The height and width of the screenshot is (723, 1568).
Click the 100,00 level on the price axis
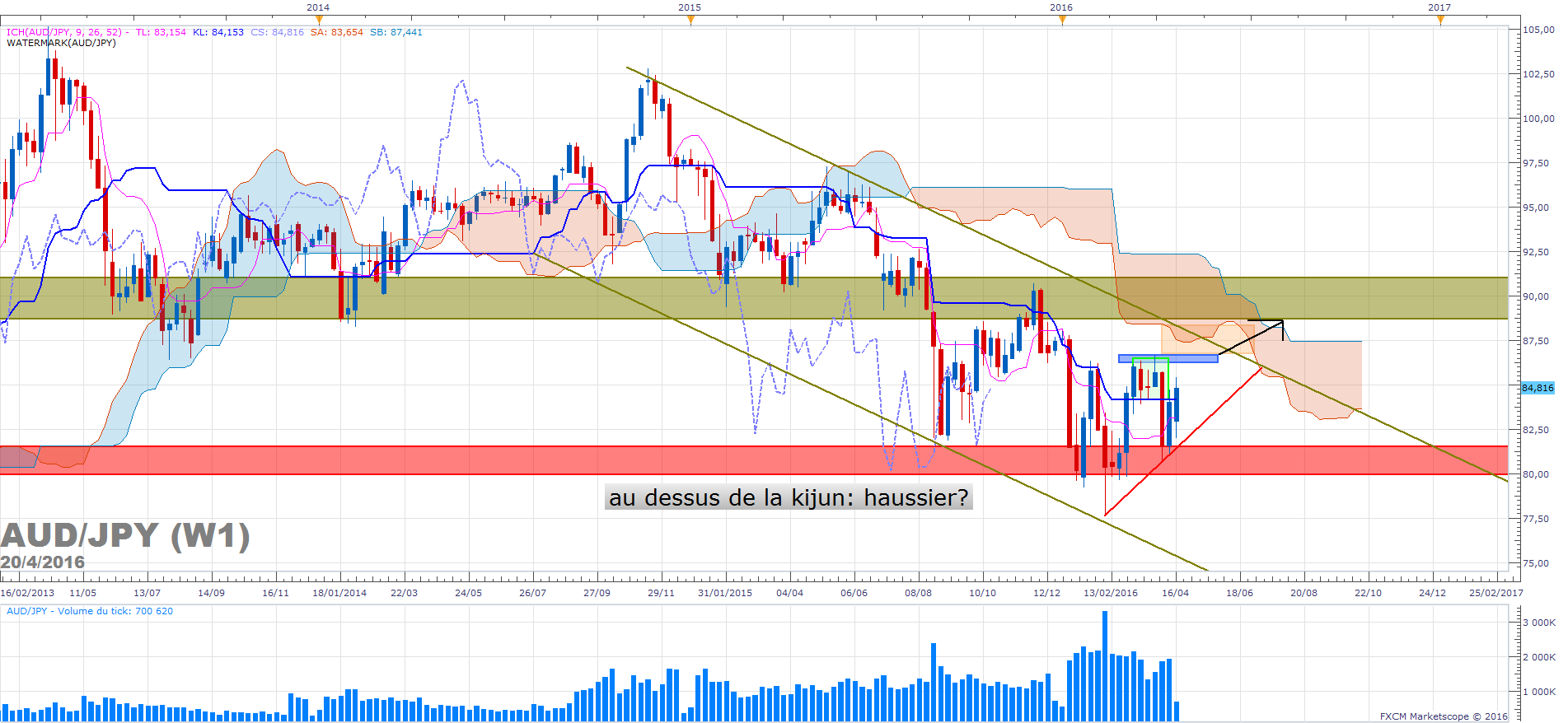coord(1538,119)
